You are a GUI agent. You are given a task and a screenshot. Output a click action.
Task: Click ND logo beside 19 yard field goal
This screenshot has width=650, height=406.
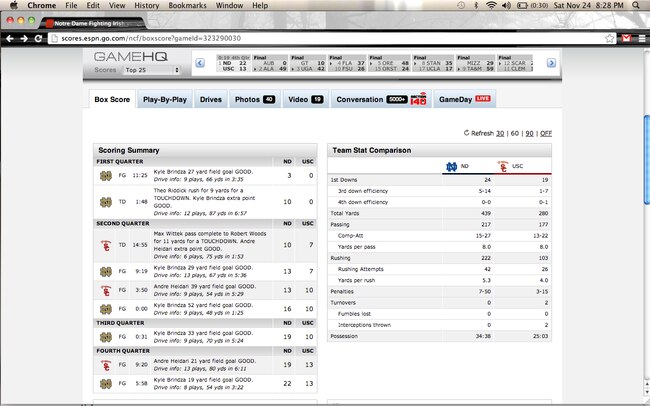(106, 384)
